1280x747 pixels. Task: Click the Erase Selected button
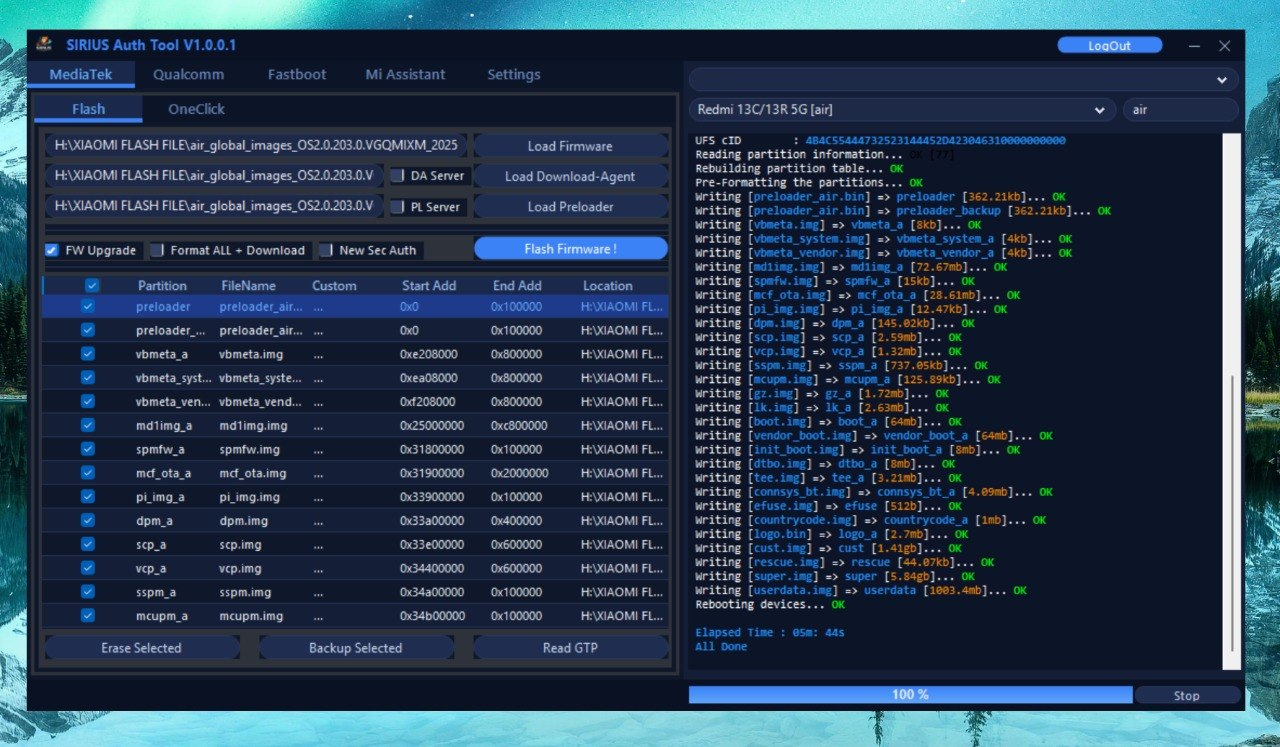tap(142, 648)
